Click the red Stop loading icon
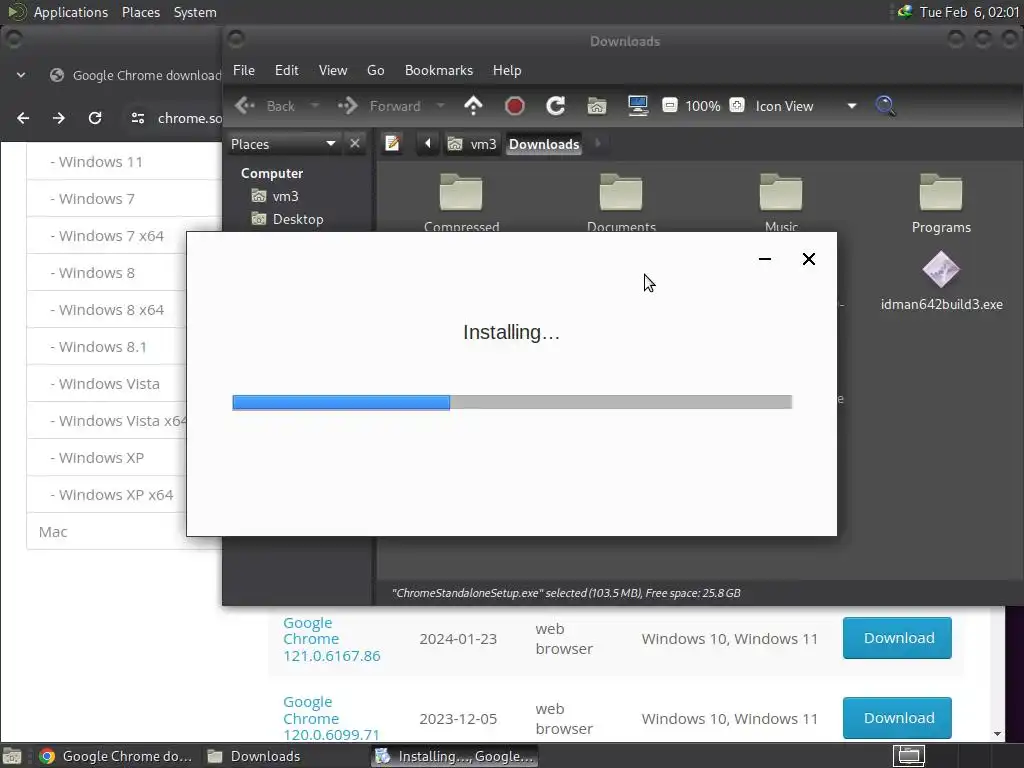 pyautogui.click(x=515, y=106)
